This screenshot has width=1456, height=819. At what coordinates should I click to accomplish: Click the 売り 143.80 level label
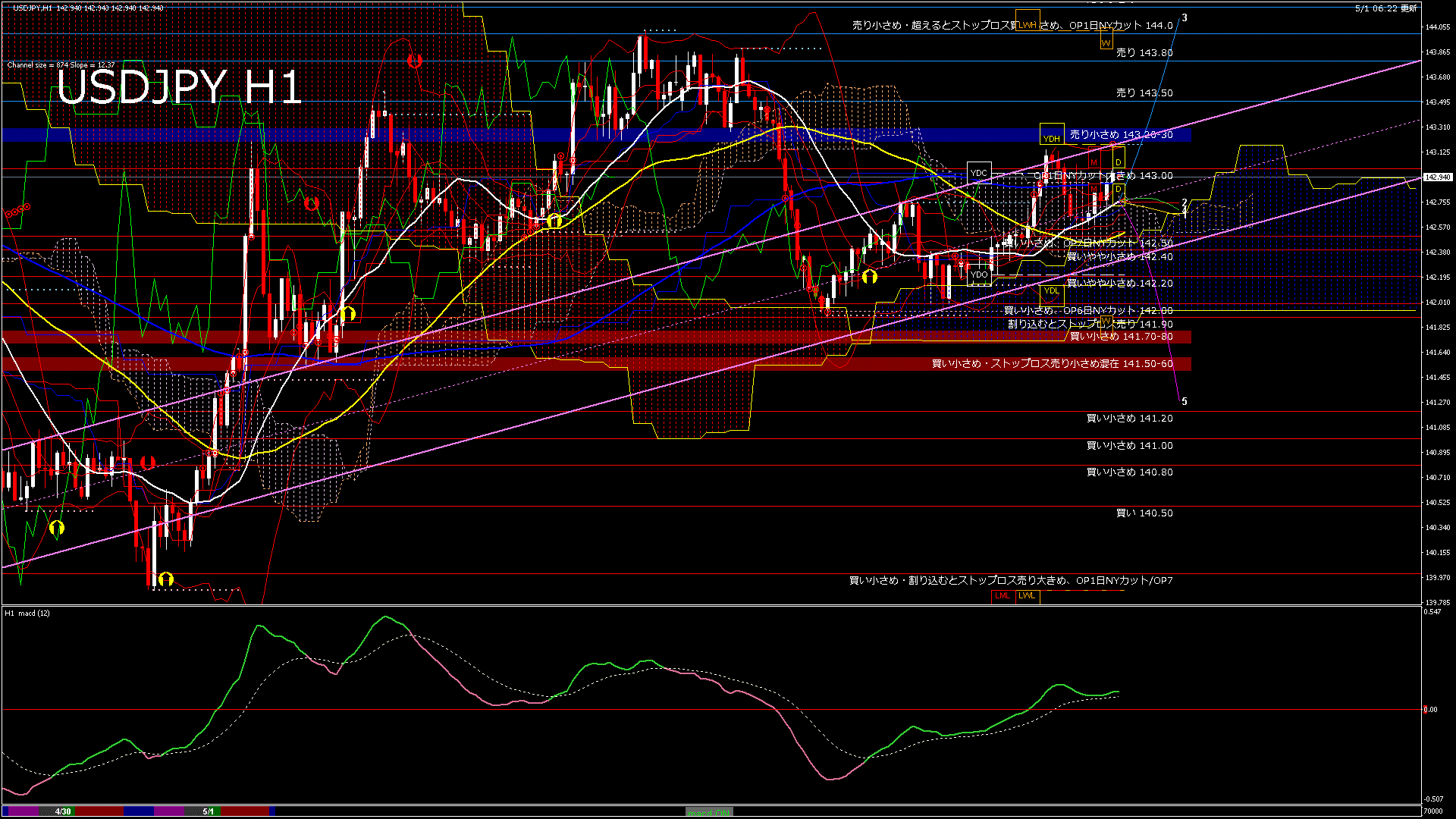[1144, 53]
